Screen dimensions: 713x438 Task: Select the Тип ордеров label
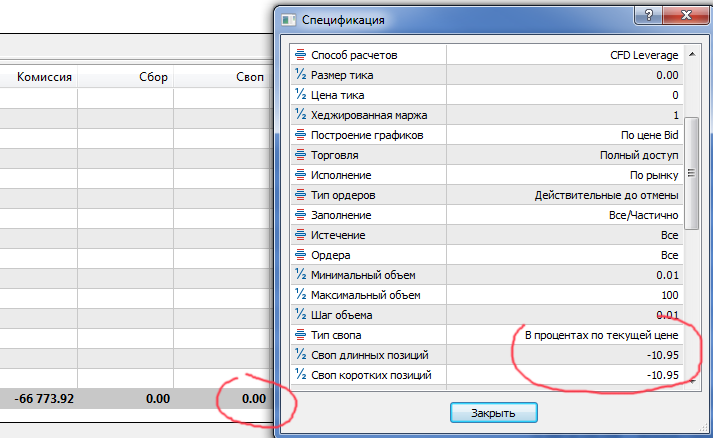click(x=343, y=195)
